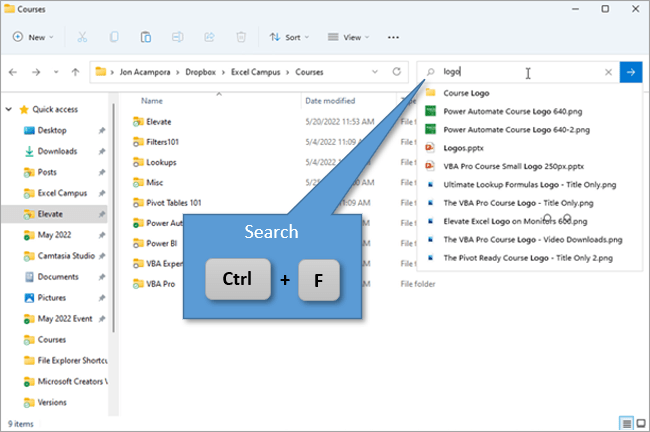Click the search arrow button
650x432 pixels.
pos(630,72)
